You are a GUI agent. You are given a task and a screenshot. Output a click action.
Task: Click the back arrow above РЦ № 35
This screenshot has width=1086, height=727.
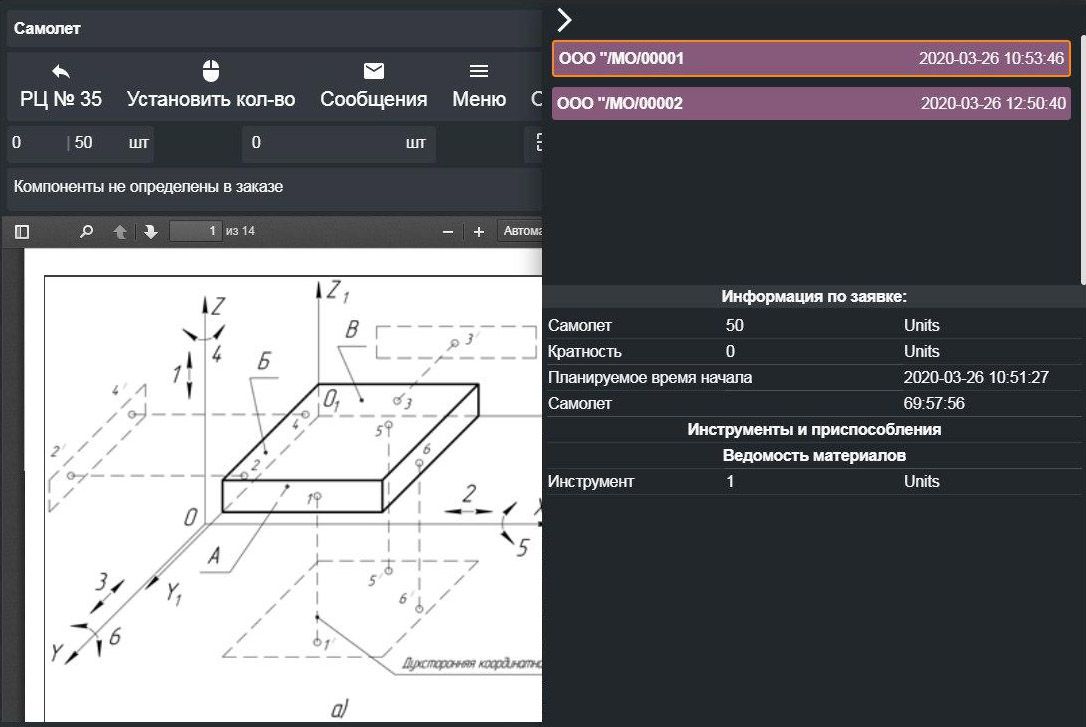pyautogui.click(x=61, y=71)
